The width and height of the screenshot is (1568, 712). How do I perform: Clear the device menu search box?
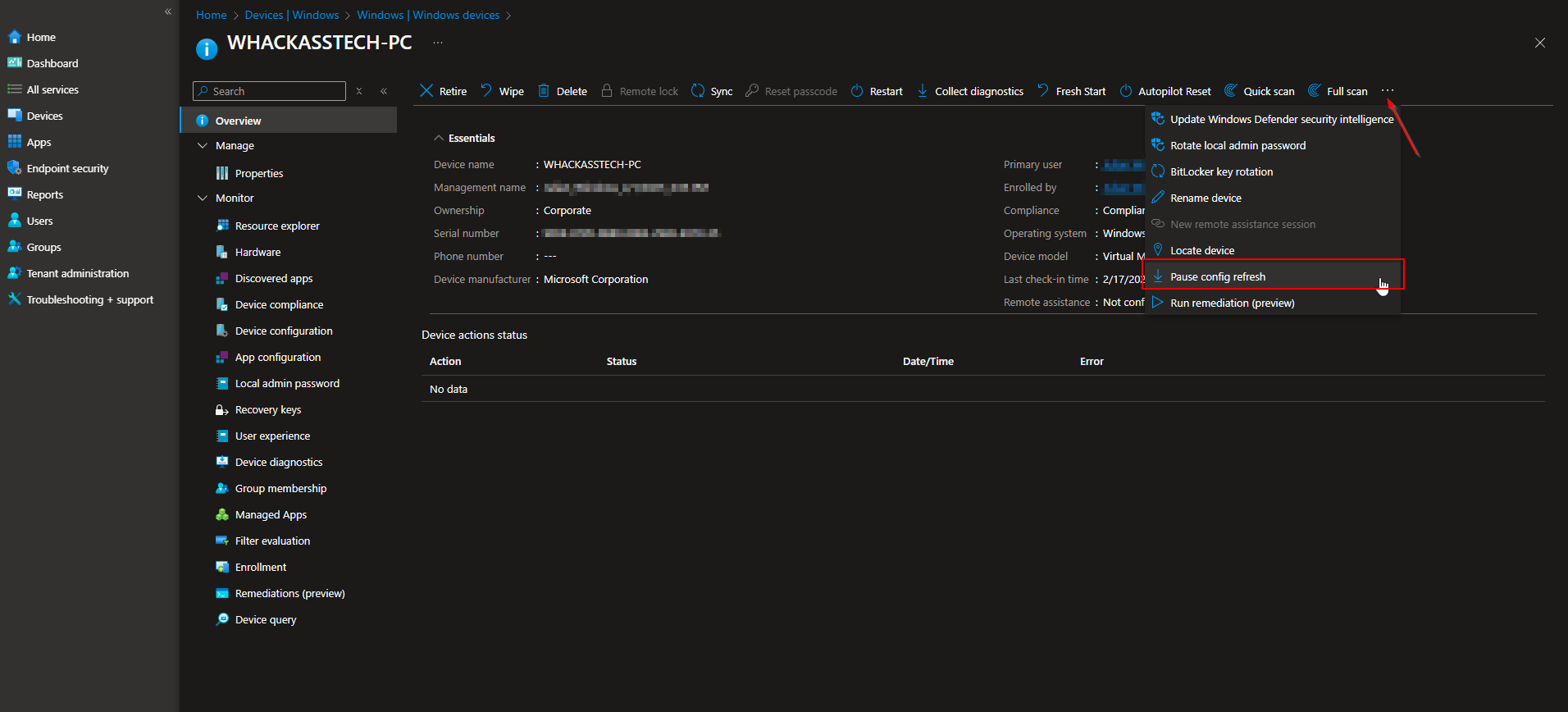click(359, 91)
